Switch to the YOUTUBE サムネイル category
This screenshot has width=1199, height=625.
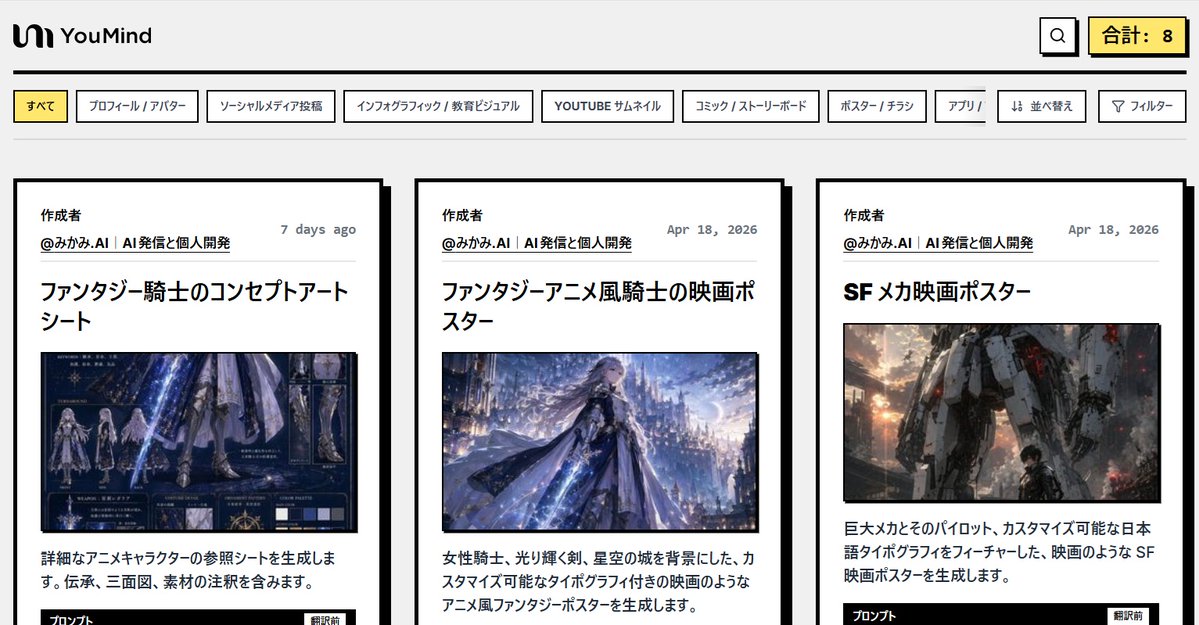click(606, 106)
